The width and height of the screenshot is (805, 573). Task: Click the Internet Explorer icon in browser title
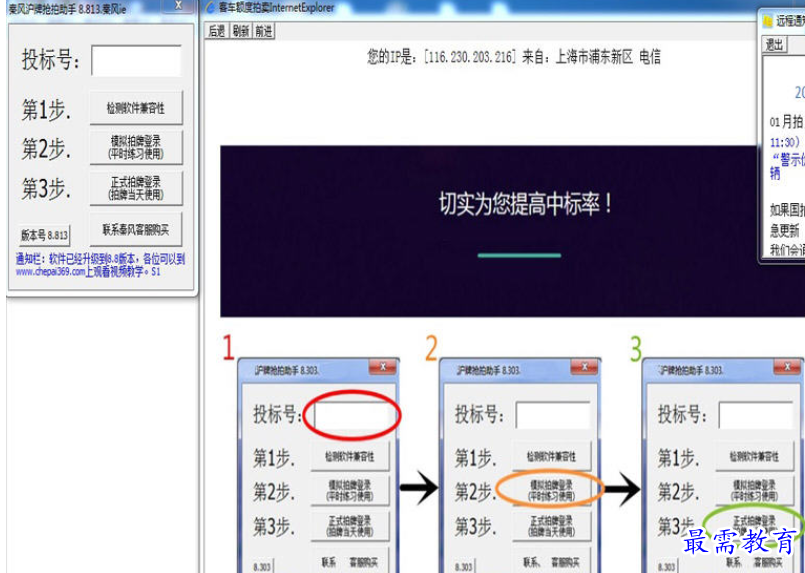pos(210,7)
